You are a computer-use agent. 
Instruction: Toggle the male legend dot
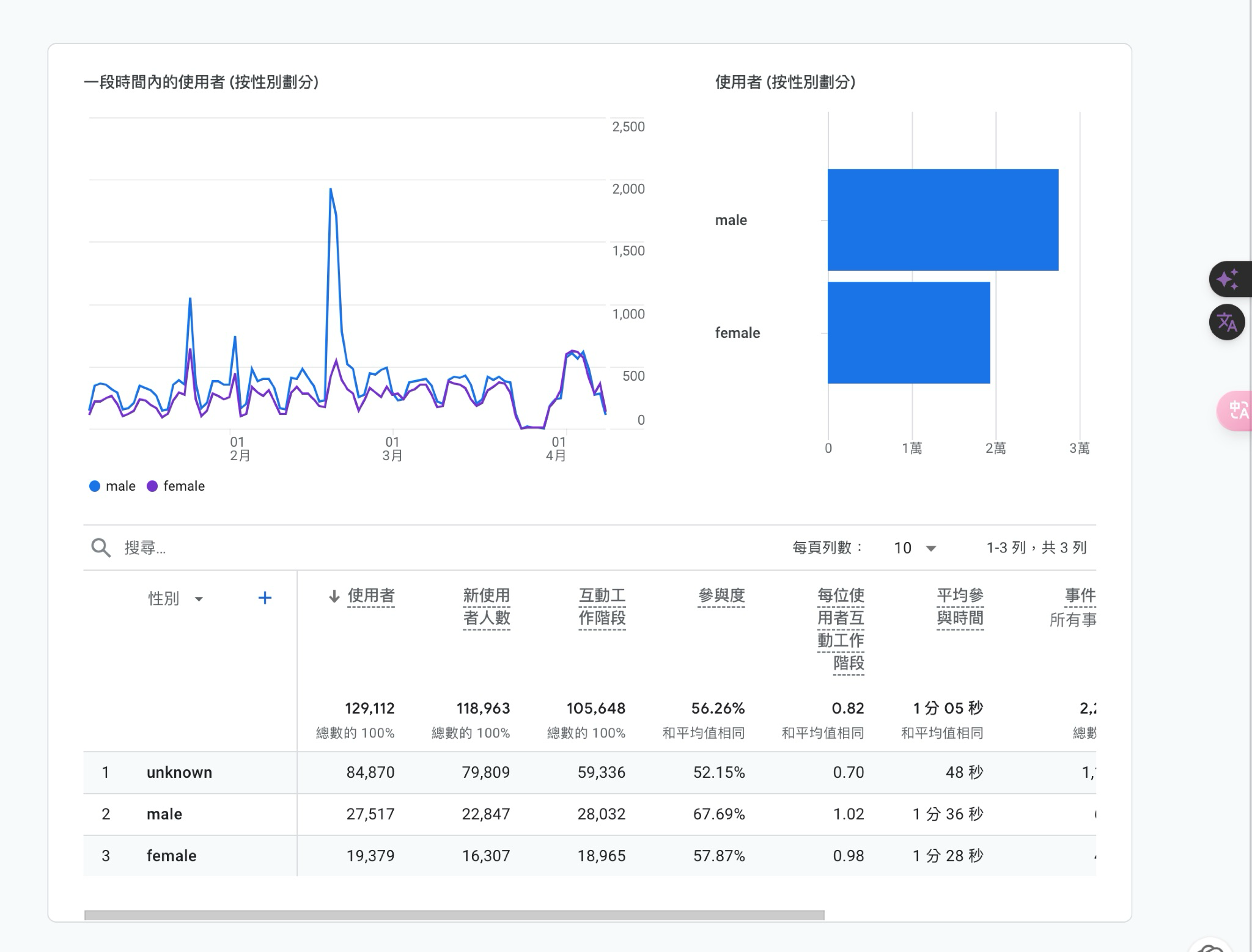pyautogui.click(x=95, y=486)
